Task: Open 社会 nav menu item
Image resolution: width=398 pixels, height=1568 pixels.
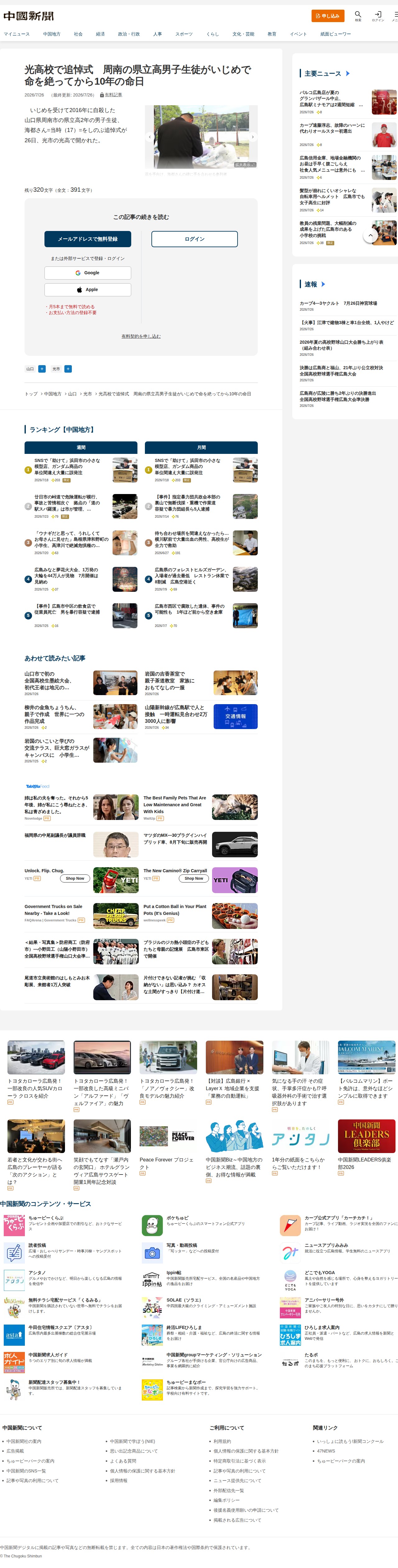Action: point(78,34)
